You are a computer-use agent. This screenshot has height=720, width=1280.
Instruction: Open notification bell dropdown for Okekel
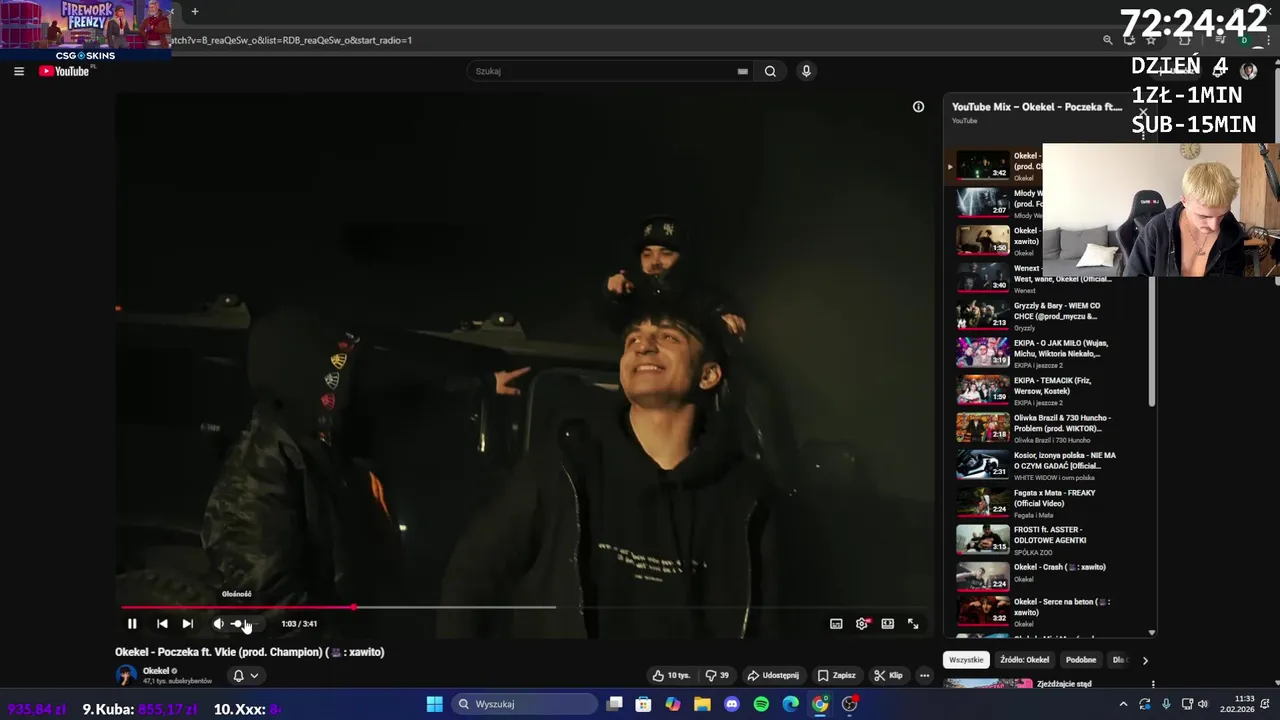pyautogui.click(x=246, y=675)
